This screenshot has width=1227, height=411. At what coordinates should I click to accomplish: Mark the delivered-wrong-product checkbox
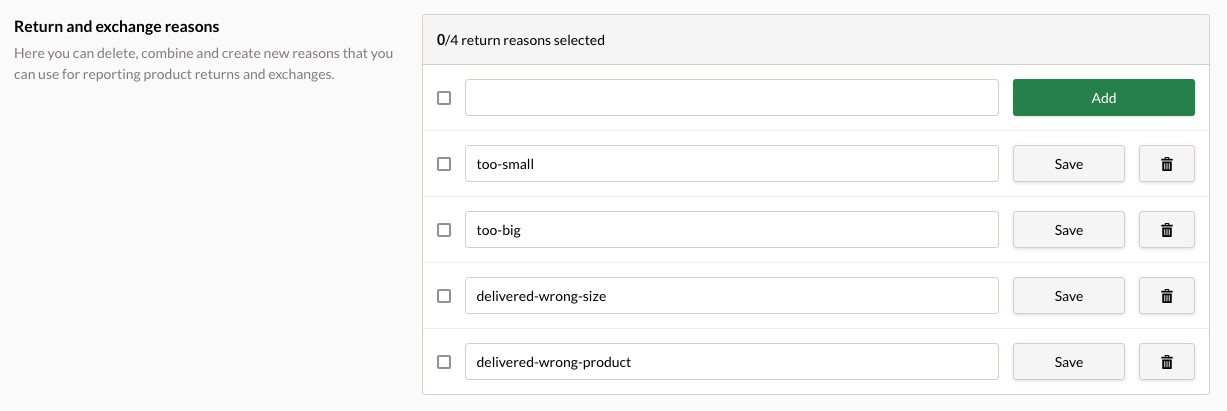444,362
